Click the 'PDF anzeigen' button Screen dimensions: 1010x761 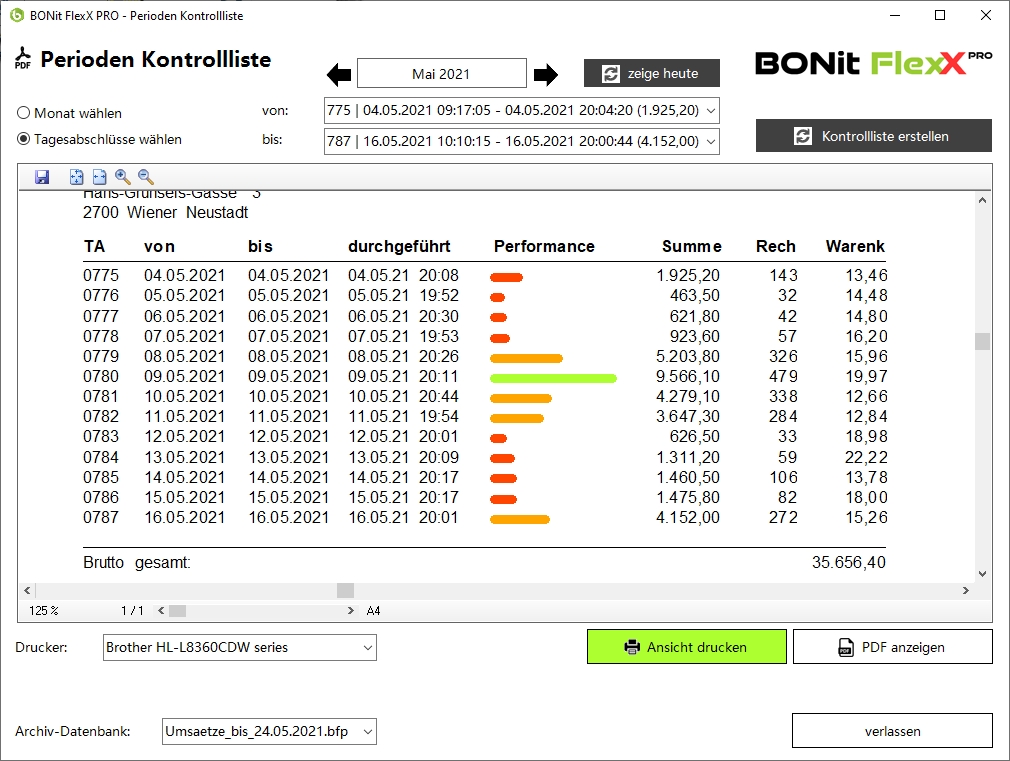pyautogui.click(x=893, y=647)
